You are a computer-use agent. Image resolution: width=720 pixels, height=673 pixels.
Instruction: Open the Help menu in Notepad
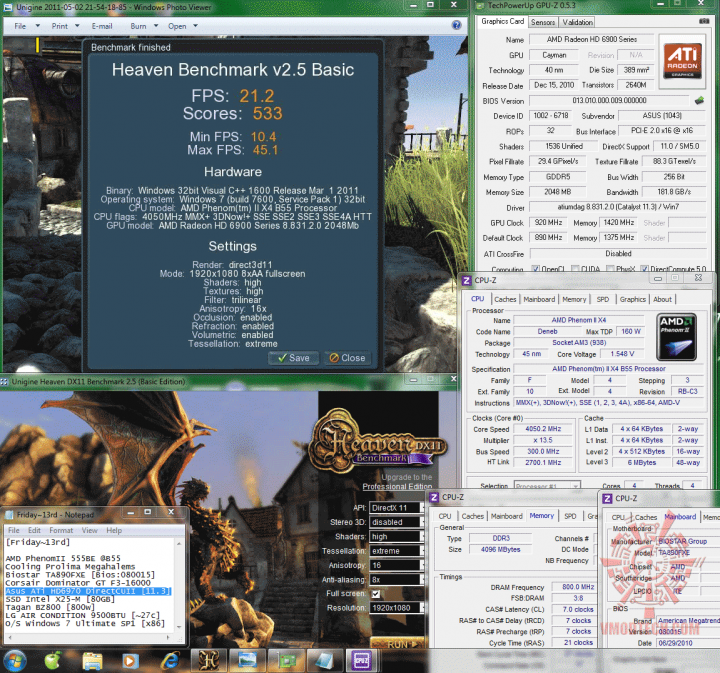pyautogui.click(x=114, y=530)
